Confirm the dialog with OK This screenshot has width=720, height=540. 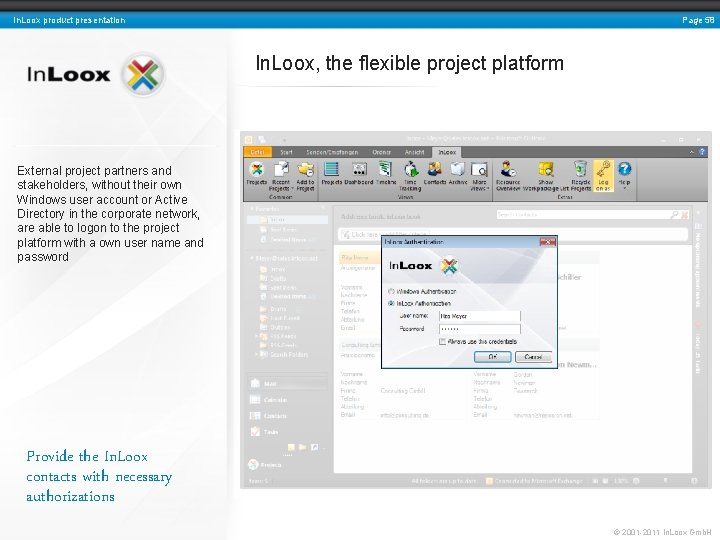point(493,357)
